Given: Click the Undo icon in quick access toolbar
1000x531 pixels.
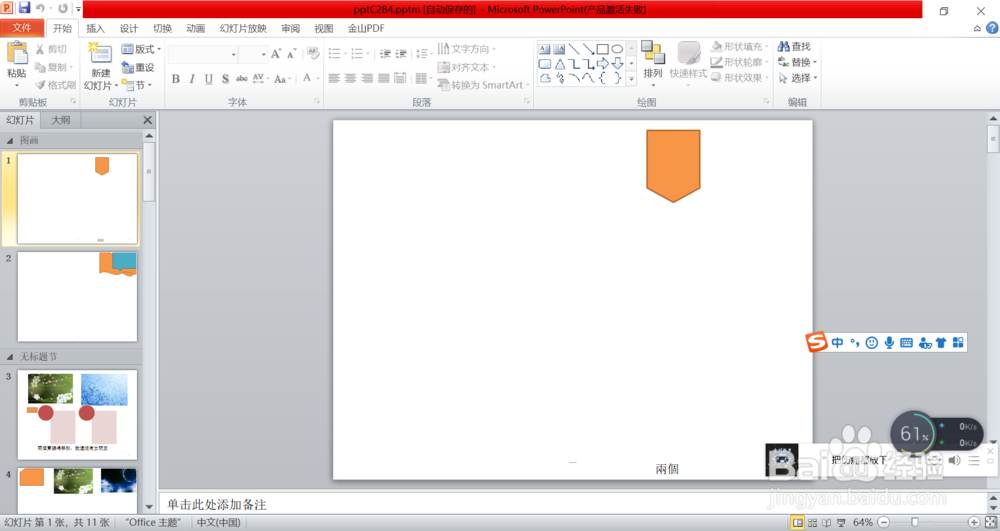Looking at the screenshot, I should click(x=40, y=8).
